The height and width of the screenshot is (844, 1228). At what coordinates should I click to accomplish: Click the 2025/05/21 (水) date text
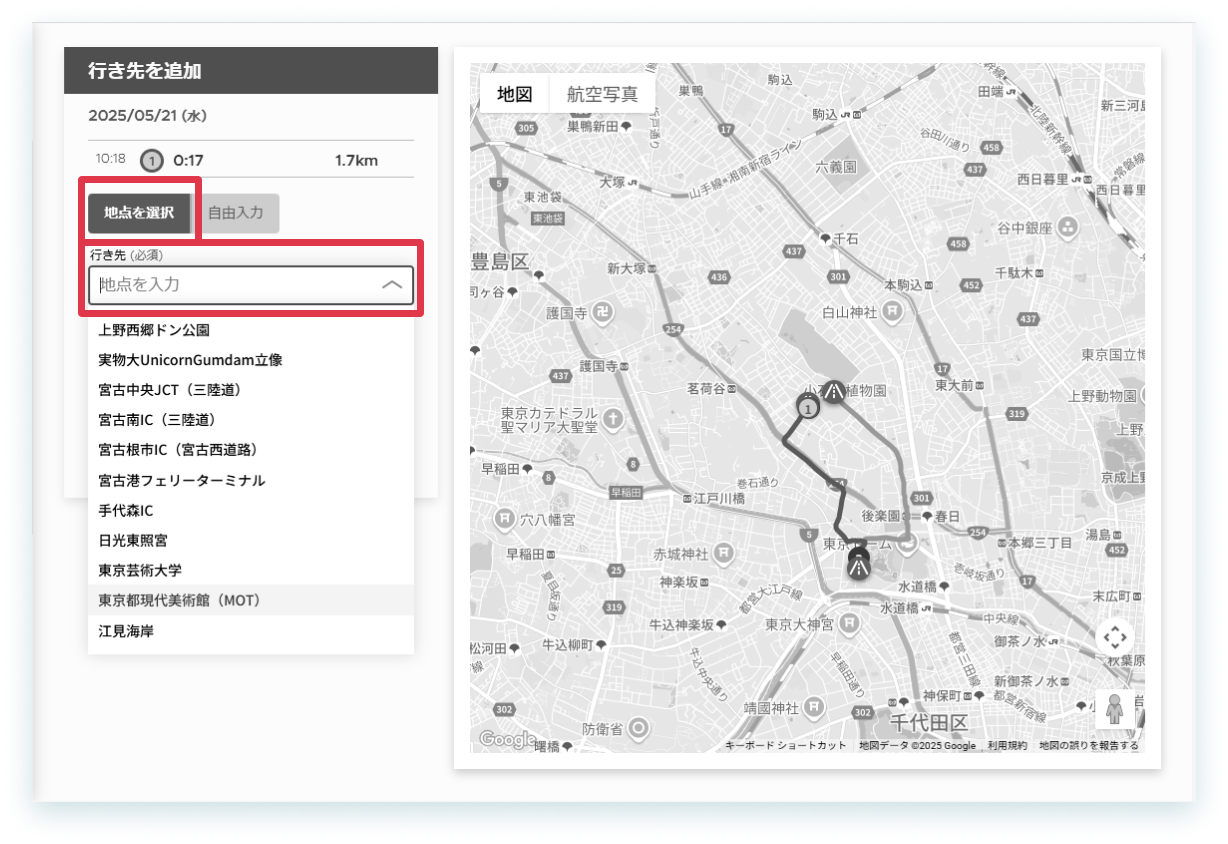click(147, 116)
